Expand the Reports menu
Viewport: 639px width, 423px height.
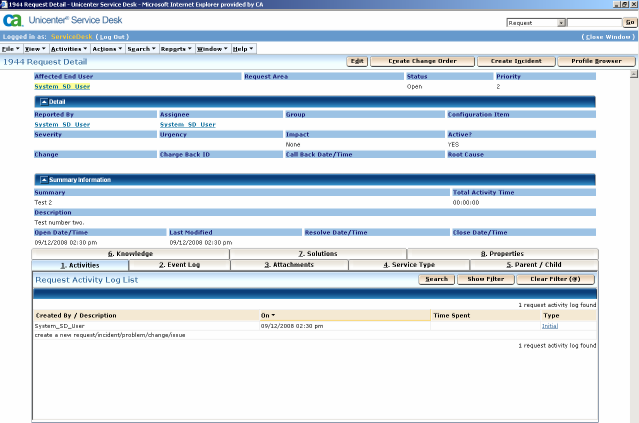pyautogui.click(x=174, y=48)
